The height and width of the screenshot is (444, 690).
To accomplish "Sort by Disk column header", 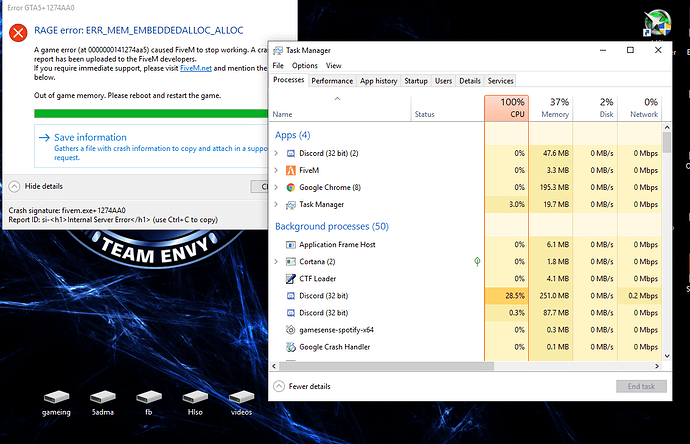I will click(x=595, y=108).
